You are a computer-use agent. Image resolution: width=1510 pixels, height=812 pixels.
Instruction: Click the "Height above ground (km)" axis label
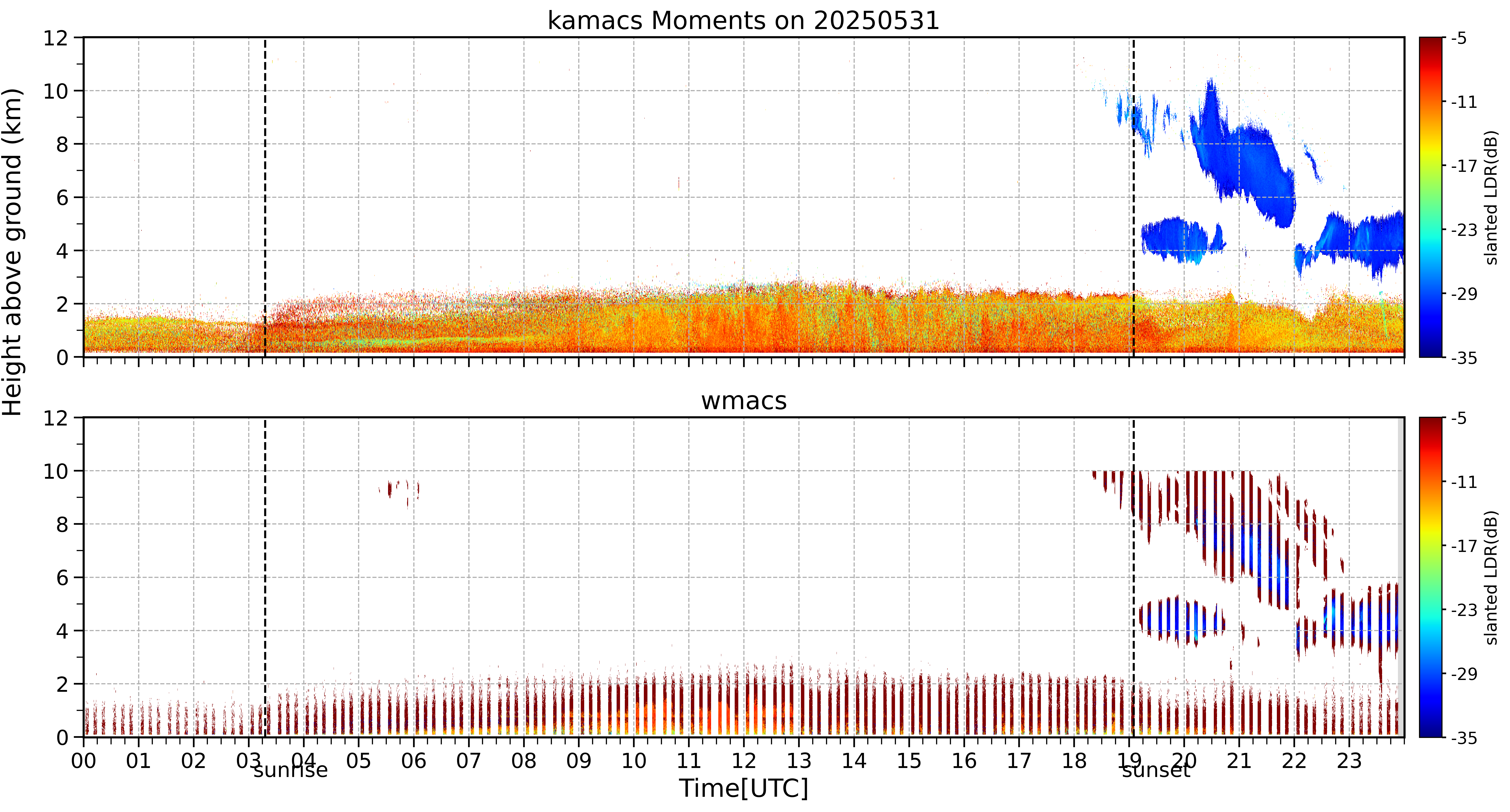pos(12,252)
